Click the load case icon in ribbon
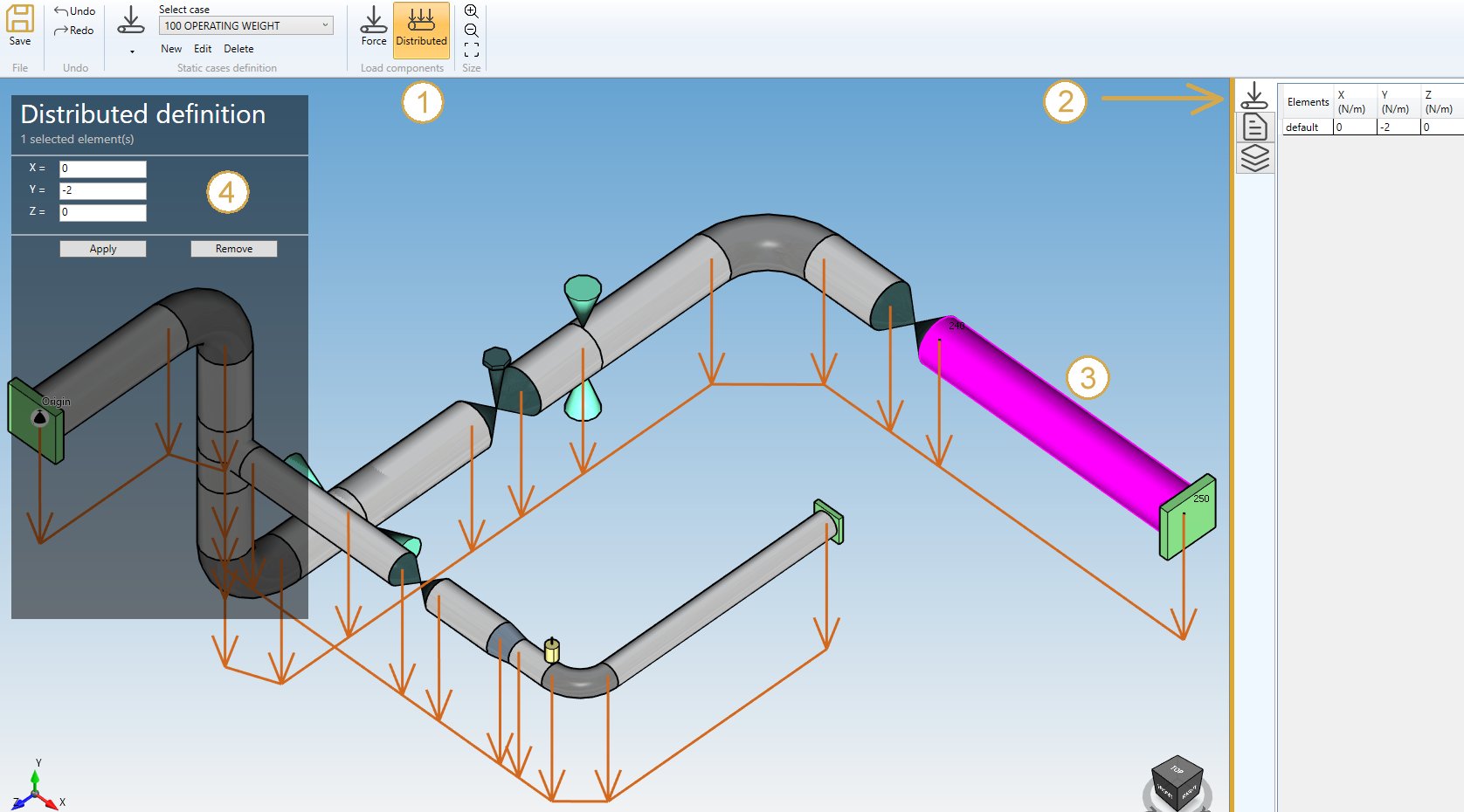 tap(131, 20)
